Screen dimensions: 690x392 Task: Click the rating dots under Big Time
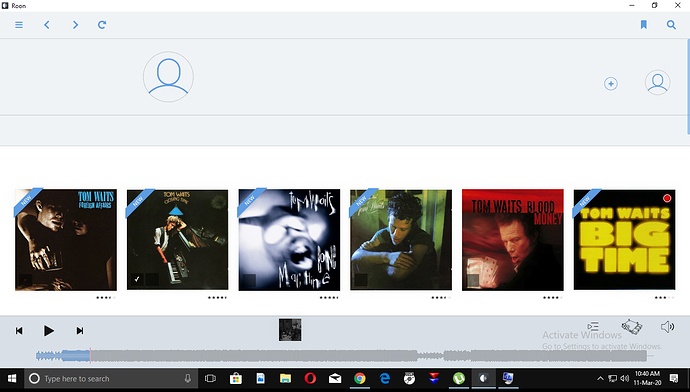tap(664, 298)
